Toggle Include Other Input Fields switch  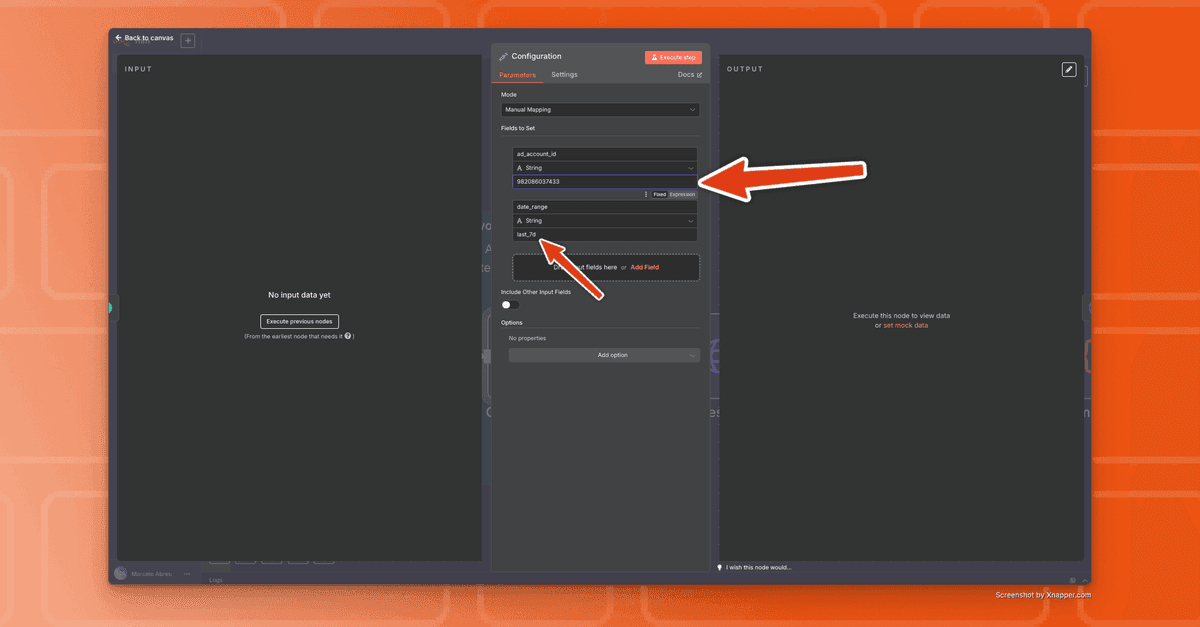(x=509, y=305)
